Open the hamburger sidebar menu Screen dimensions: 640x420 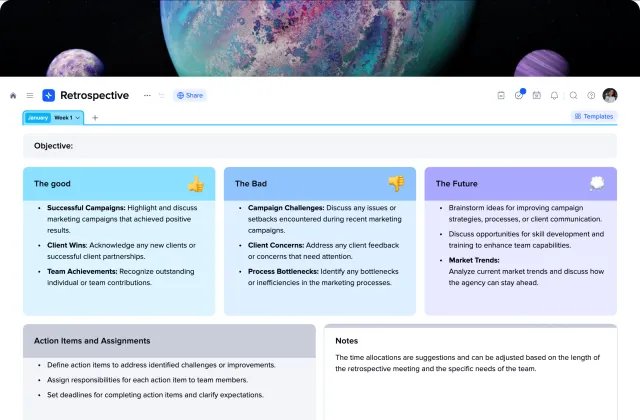[30, 96]
